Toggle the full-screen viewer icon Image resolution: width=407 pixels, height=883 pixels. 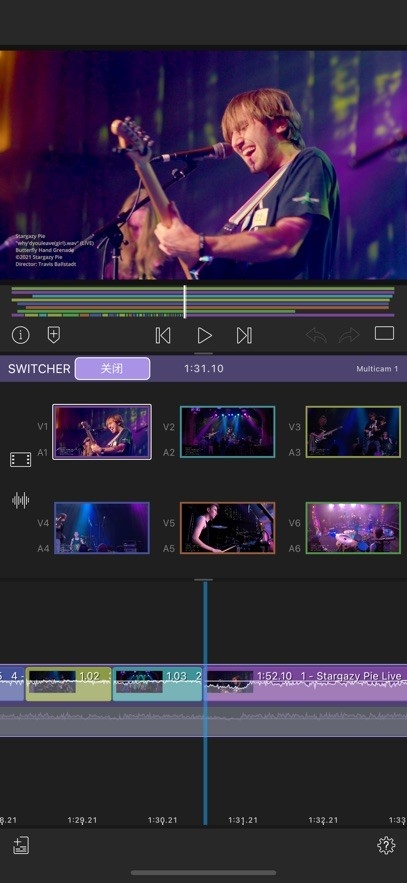coord(384,333)
